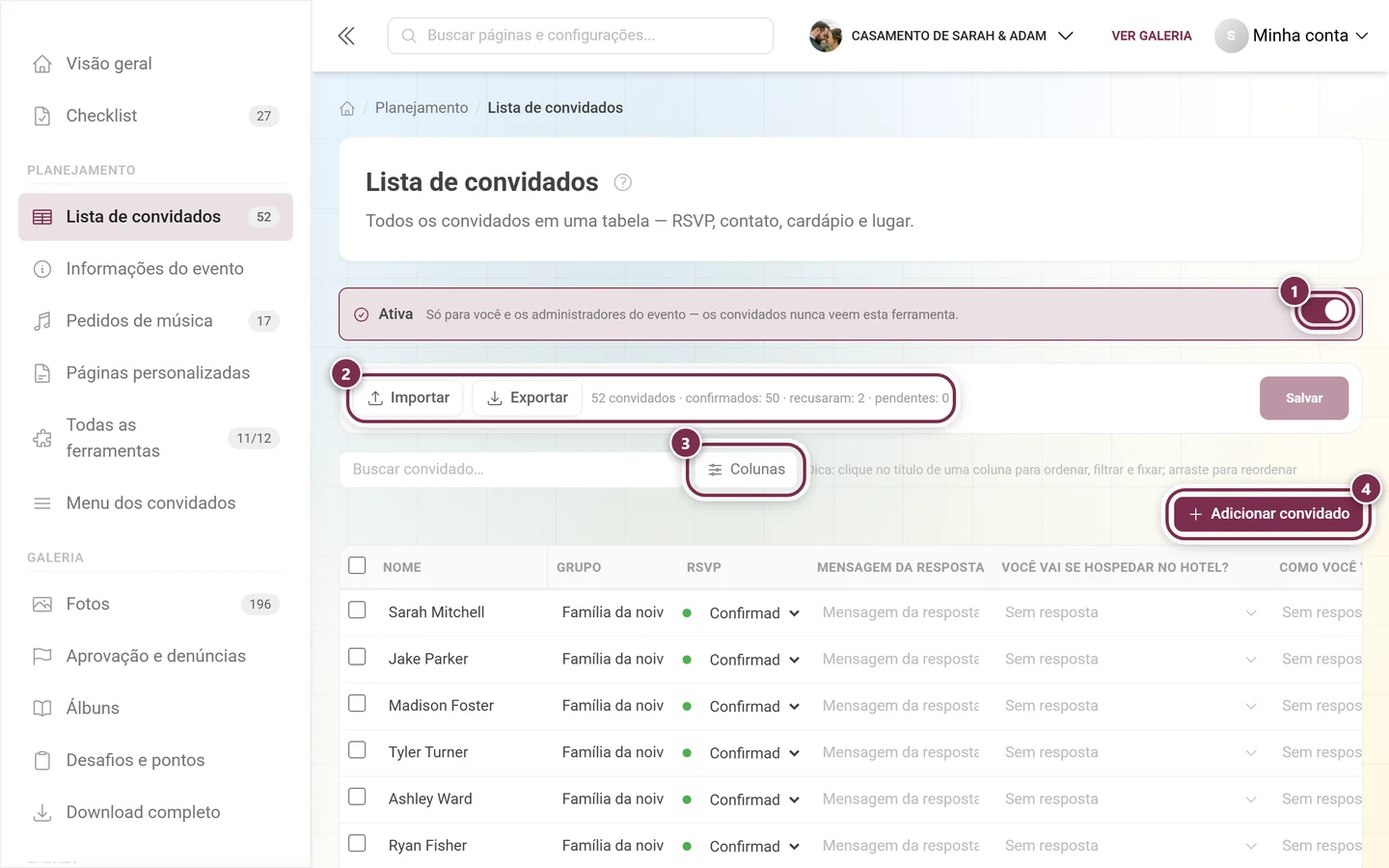Tick the Tyler Turner row checkbox
The image size is (1389, 868).
pyautogui.click(x=357, y=750)
